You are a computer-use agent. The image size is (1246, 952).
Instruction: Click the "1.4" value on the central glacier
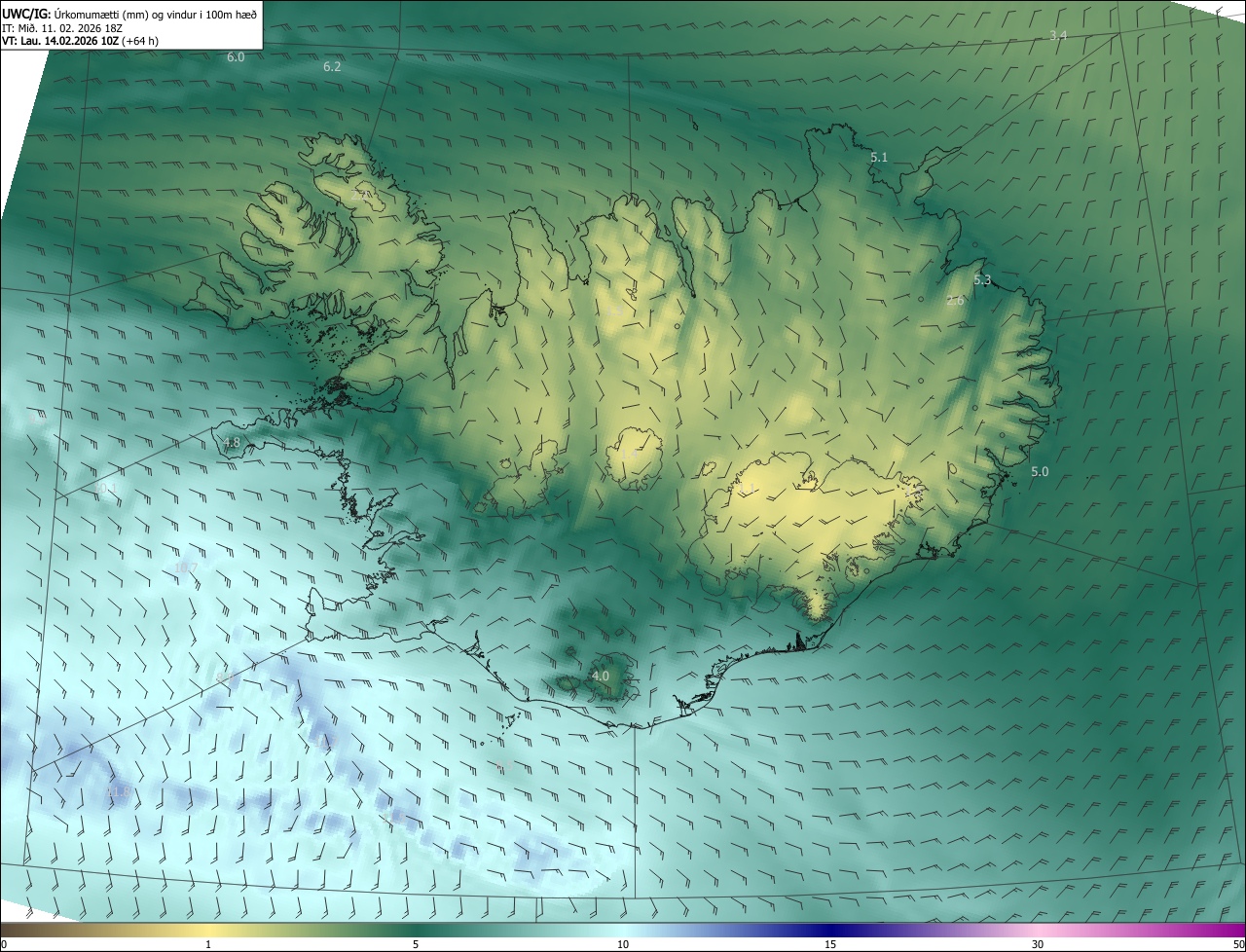pos(629,455)
